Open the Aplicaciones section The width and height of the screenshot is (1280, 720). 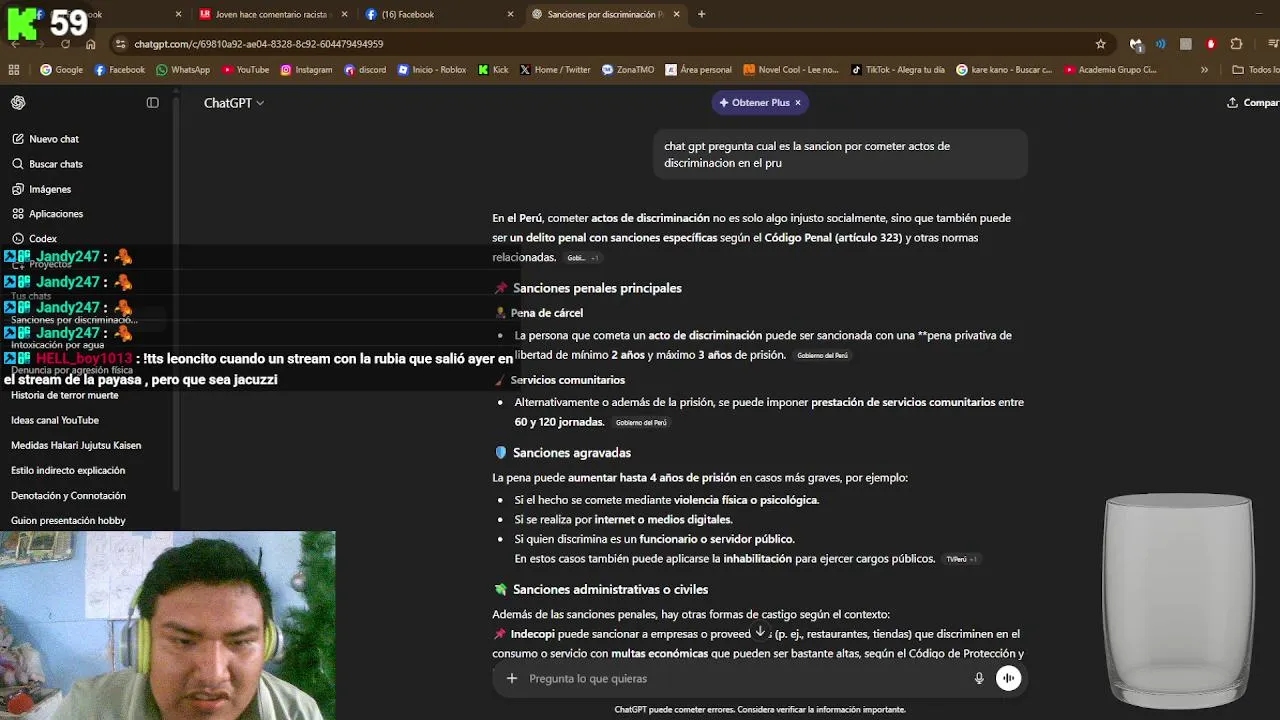click(x=47, y=214)
